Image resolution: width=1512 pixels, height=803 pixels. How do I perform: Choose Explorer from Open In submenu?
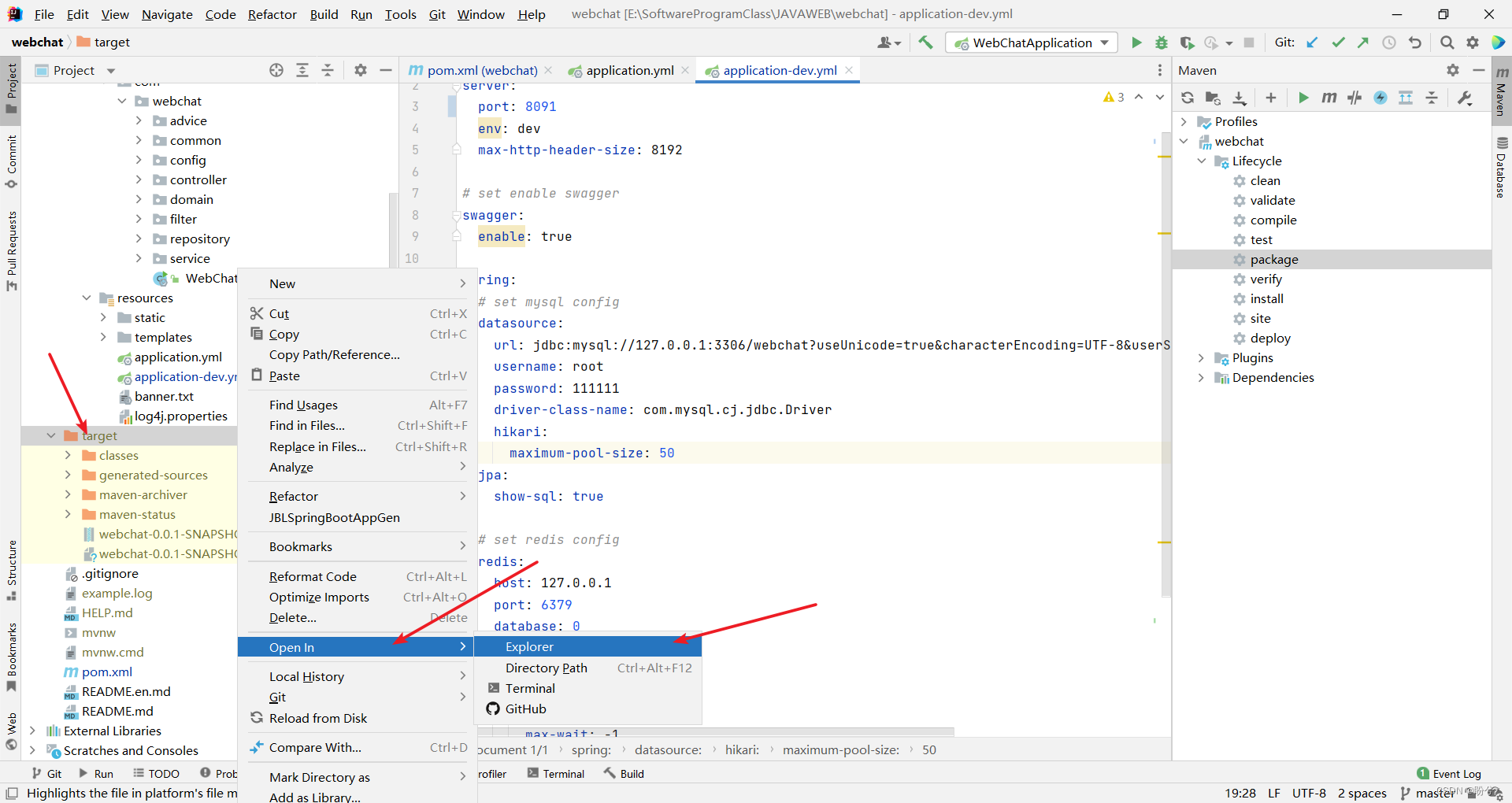point(529,647)
